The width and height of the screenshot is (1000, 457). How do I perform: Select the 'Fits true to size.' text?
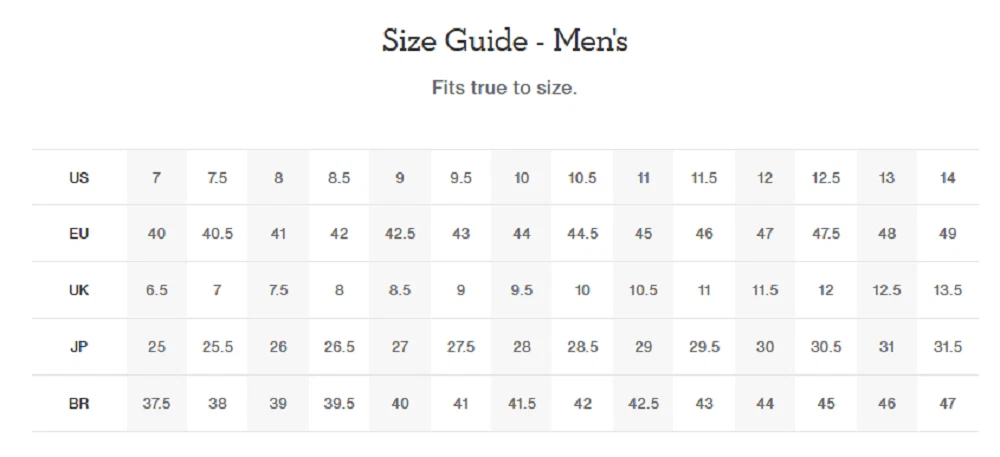pos(504,87)
